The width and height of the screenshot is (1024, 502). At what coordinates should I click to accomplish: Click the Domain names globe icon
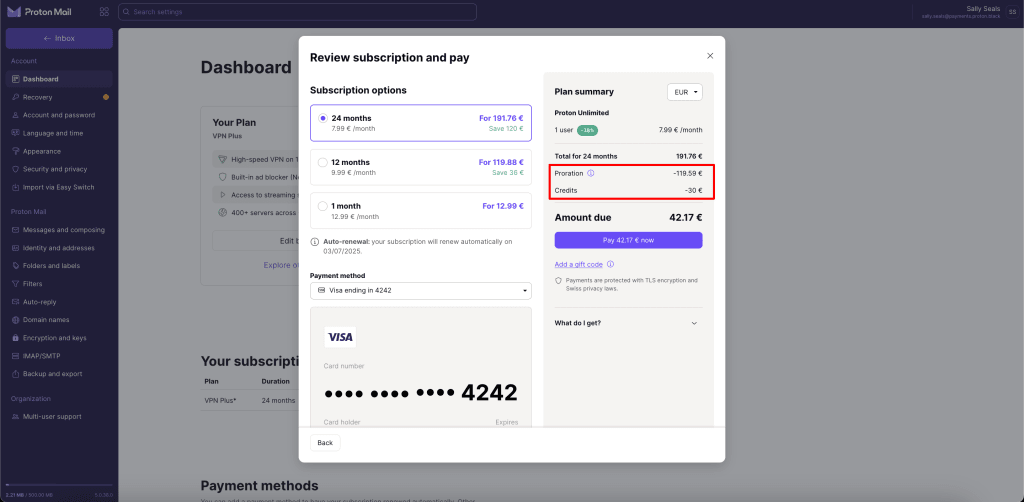16,320
